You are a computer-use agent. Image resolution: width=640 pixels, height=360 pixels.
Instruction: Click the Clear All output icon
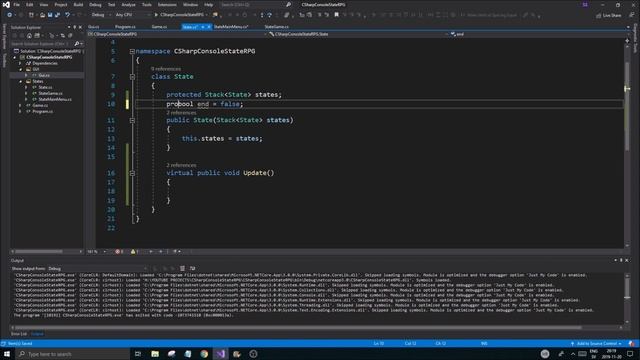182,268
